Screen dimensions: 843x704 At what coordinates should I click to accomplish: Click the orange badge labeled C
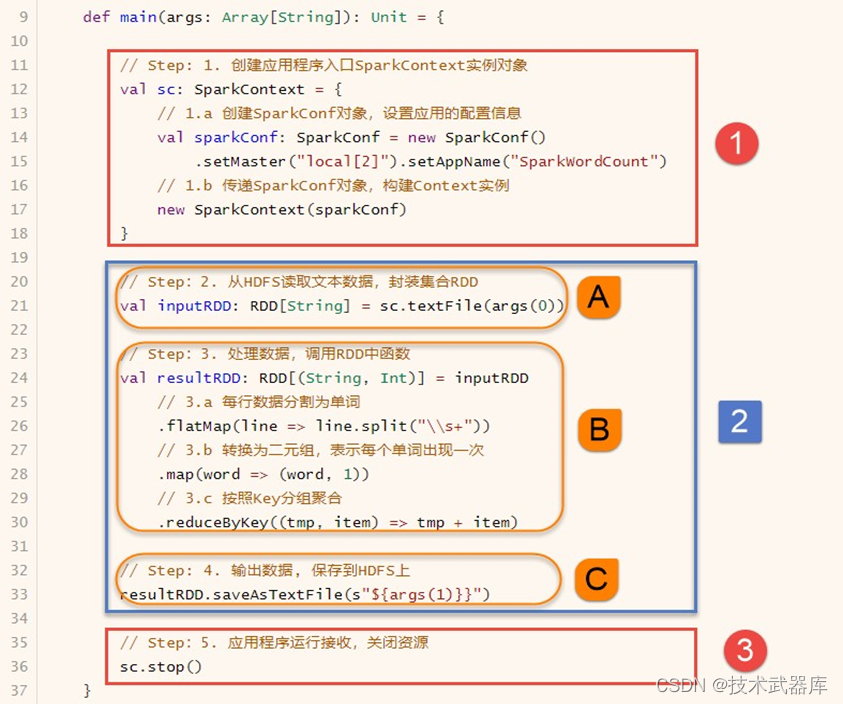pos(596,581)
